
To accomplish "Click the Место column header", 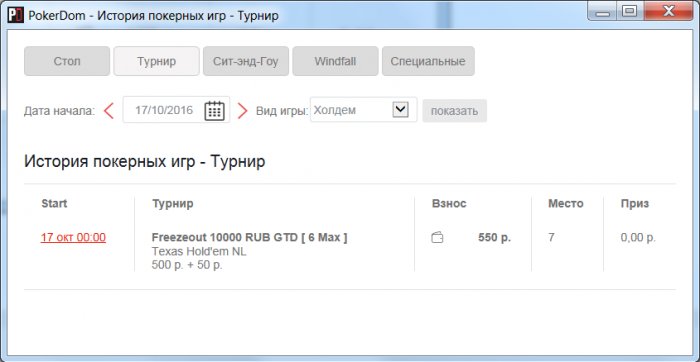I will tap(566, 204).
